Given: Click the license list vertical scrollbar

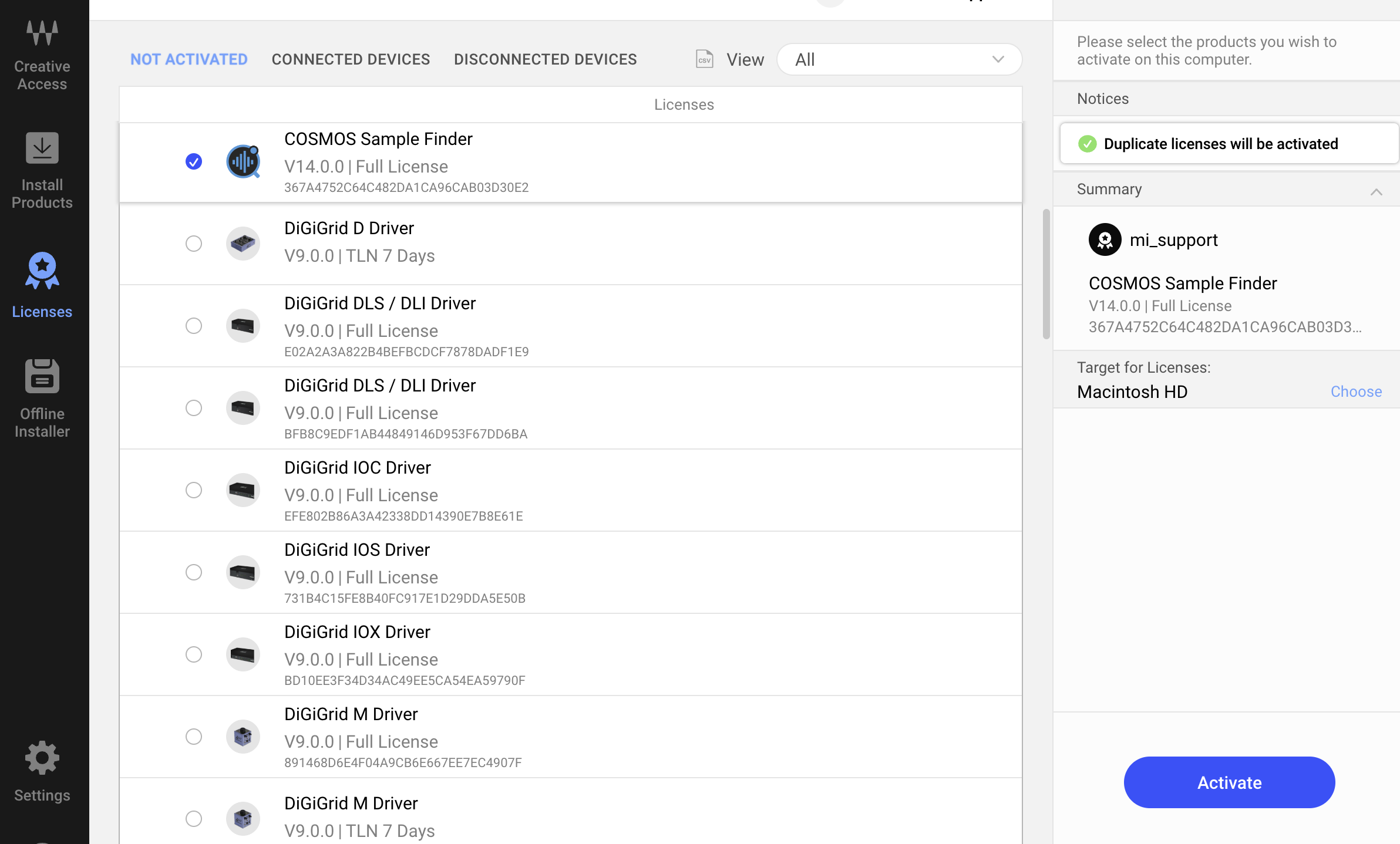Looking at the screenshot, I should pyautogui.click(x=1046, y=274).
